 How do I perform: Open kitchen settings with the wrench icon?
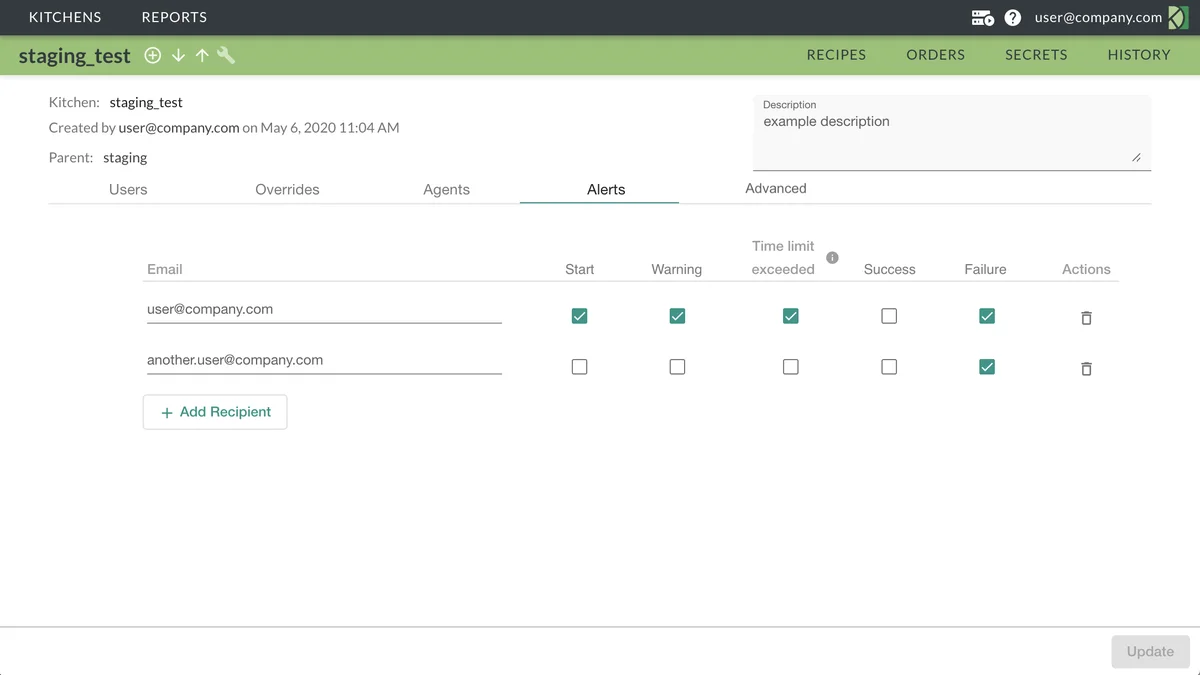click(227, 56)
